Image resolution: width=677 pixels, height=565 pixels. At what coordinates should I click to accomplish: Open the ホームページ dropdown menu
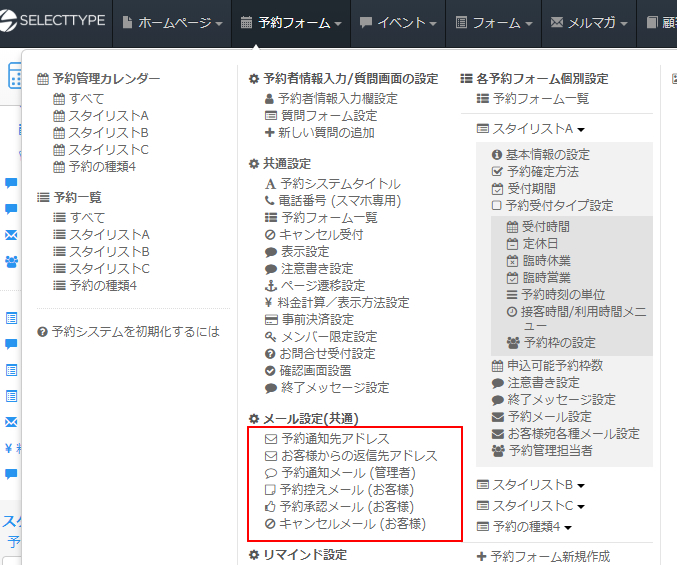click(x=171, y=22)
